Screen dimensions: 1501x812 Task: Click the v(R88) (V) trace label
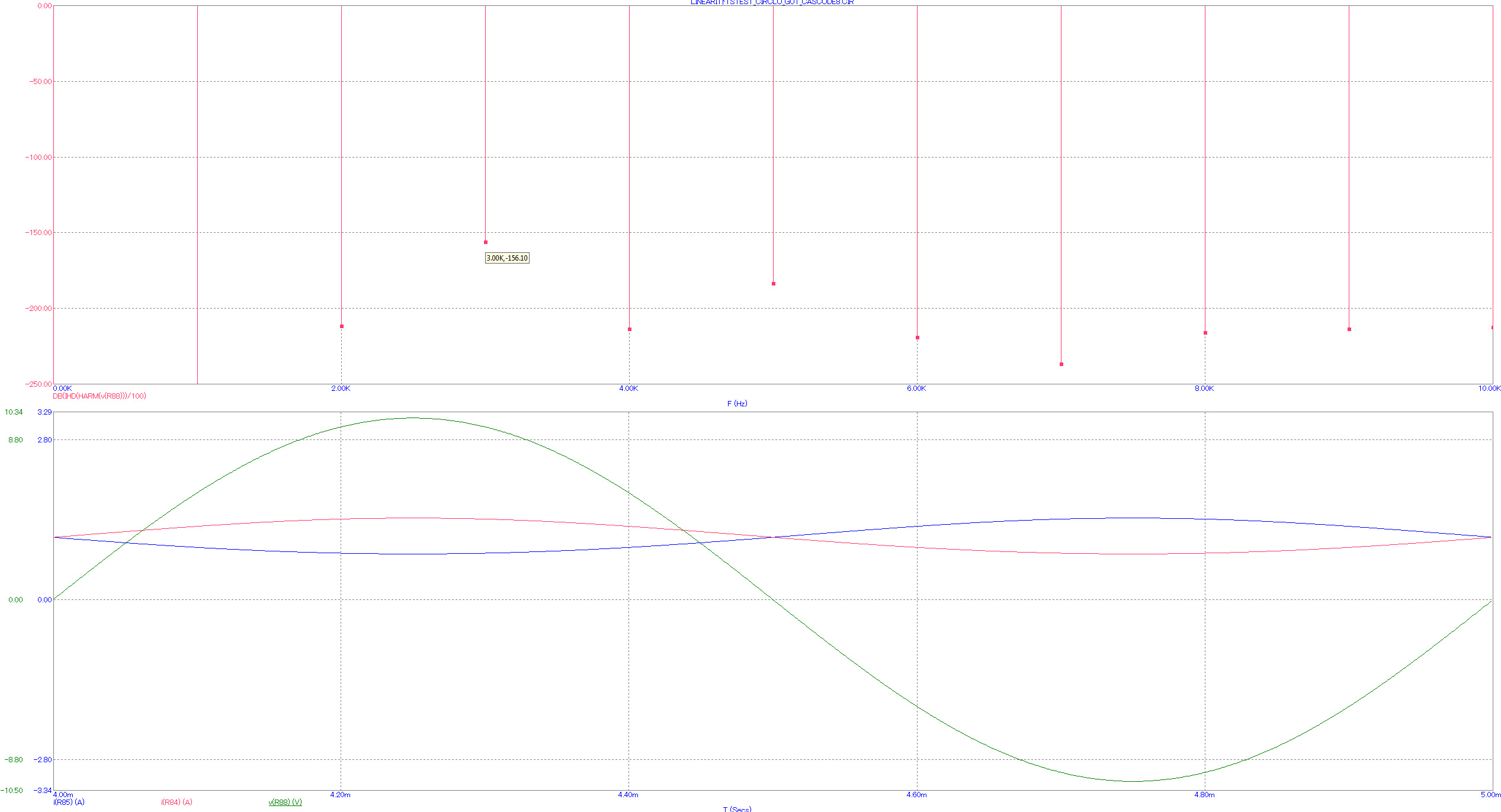tap(285, 803)
